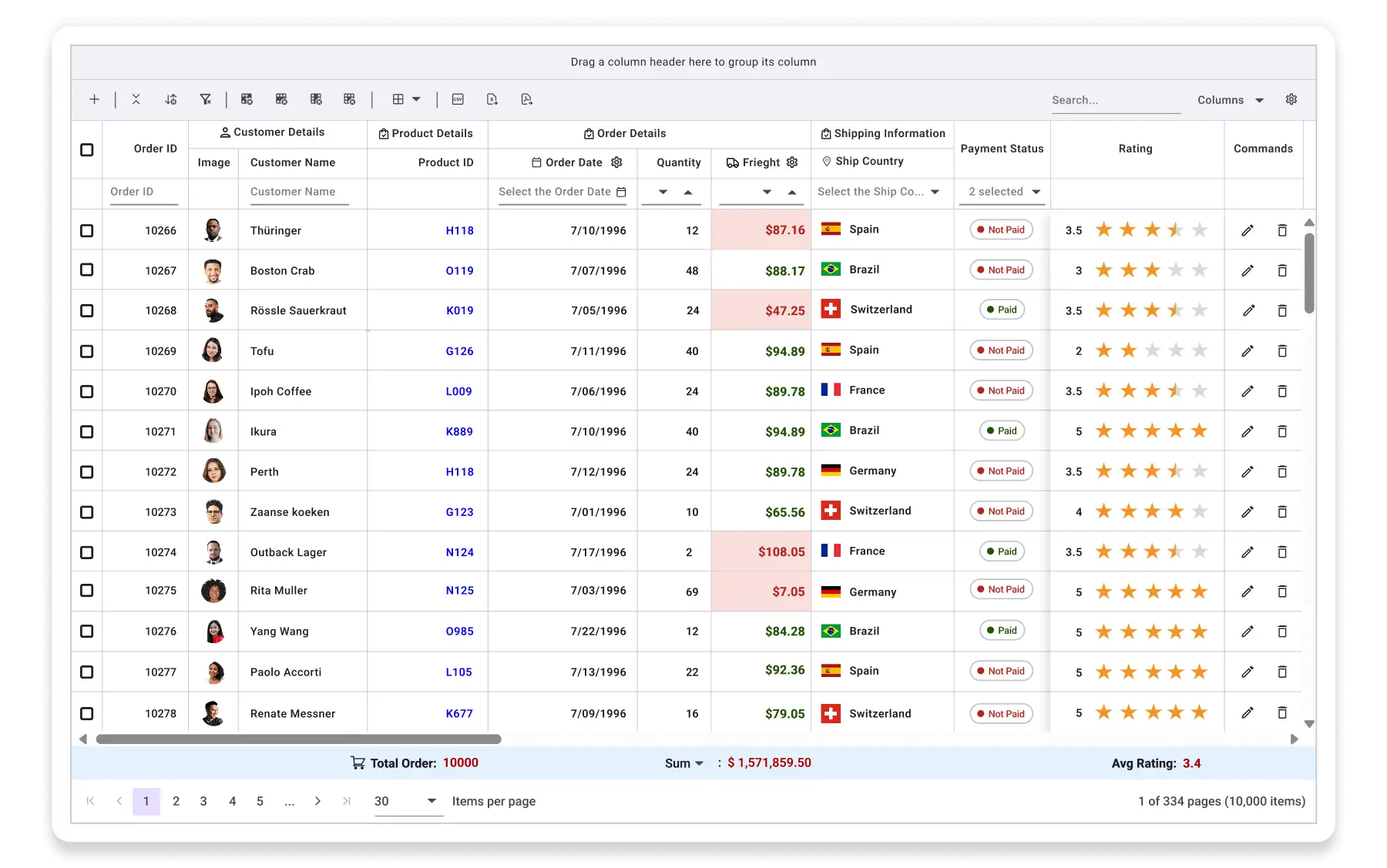
Task: Tick the checkbox for order 10275
Action: tap(87, 591)
